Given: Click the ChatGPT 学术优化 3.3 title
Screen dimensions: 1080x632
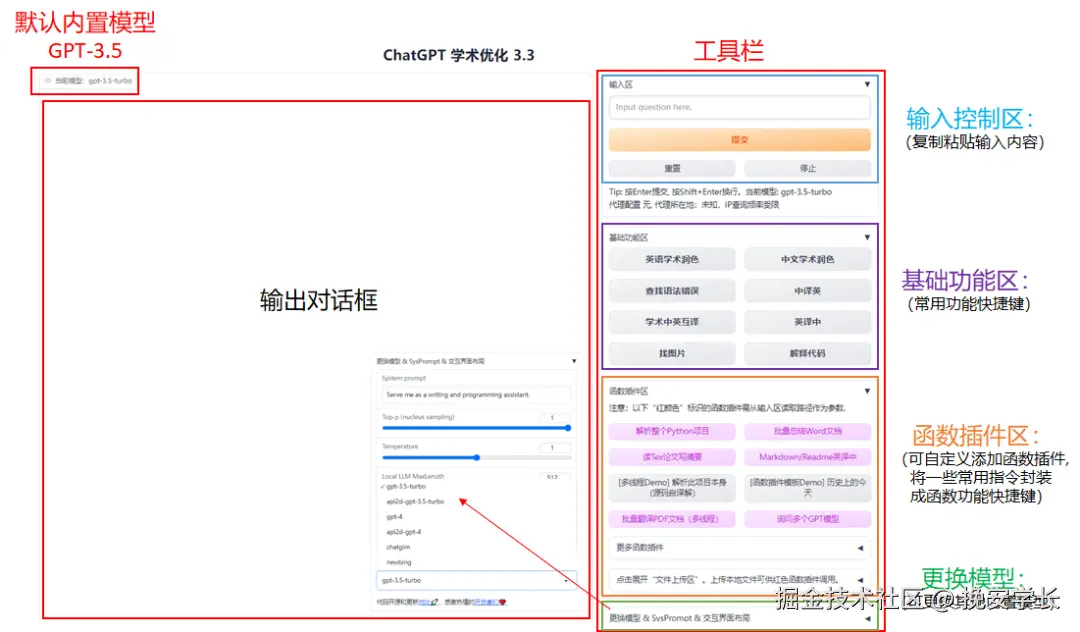Looking at the screenshot, I should coord(459,55).
